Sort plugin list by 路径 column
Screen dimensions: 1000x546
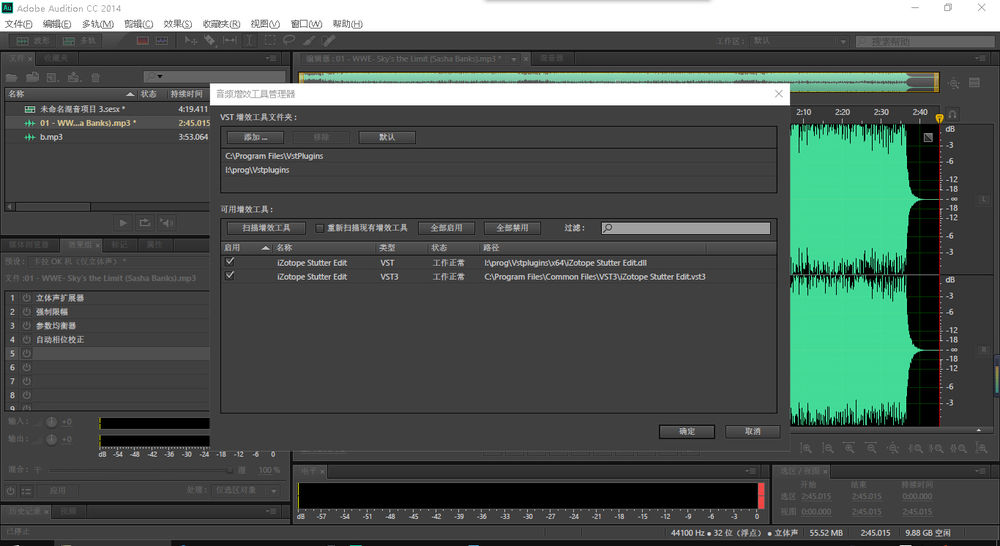[x=593, y=247]
